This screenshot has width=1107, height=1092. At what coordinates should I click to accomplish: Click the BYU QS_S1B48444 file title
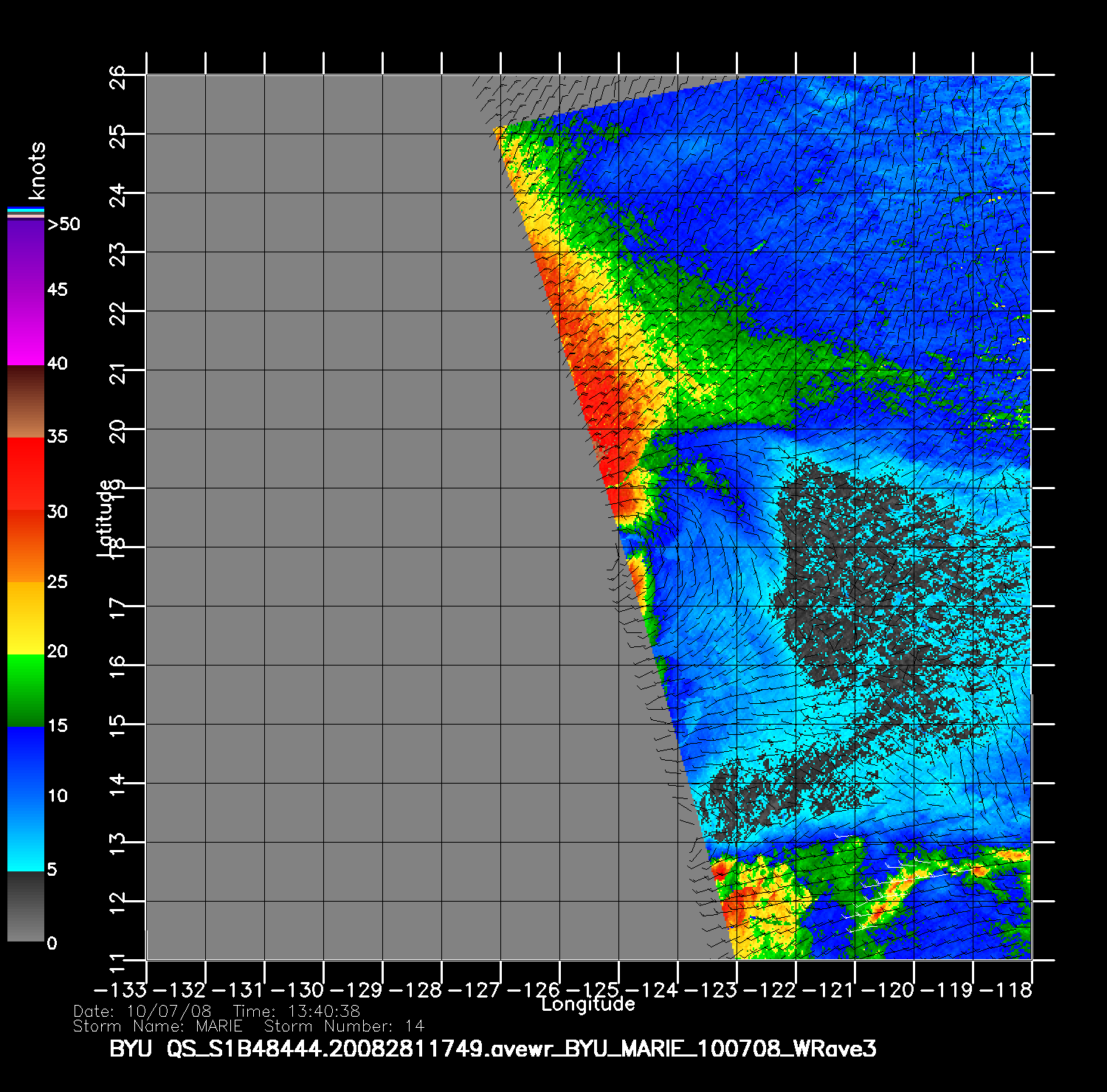coord(492,1048)
